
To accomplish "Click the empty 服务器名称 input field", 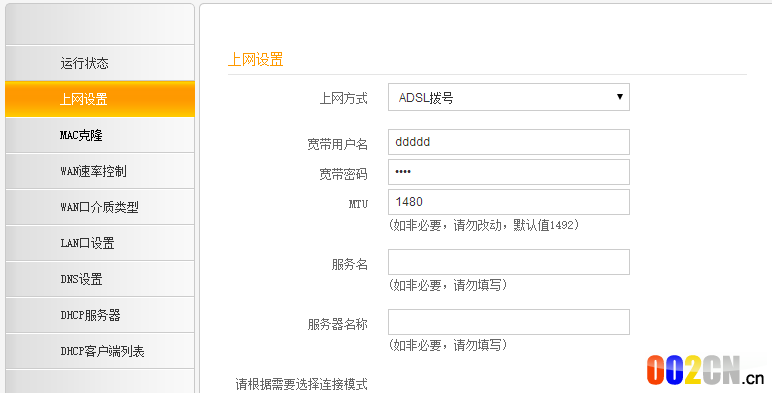I will point(509,322).
